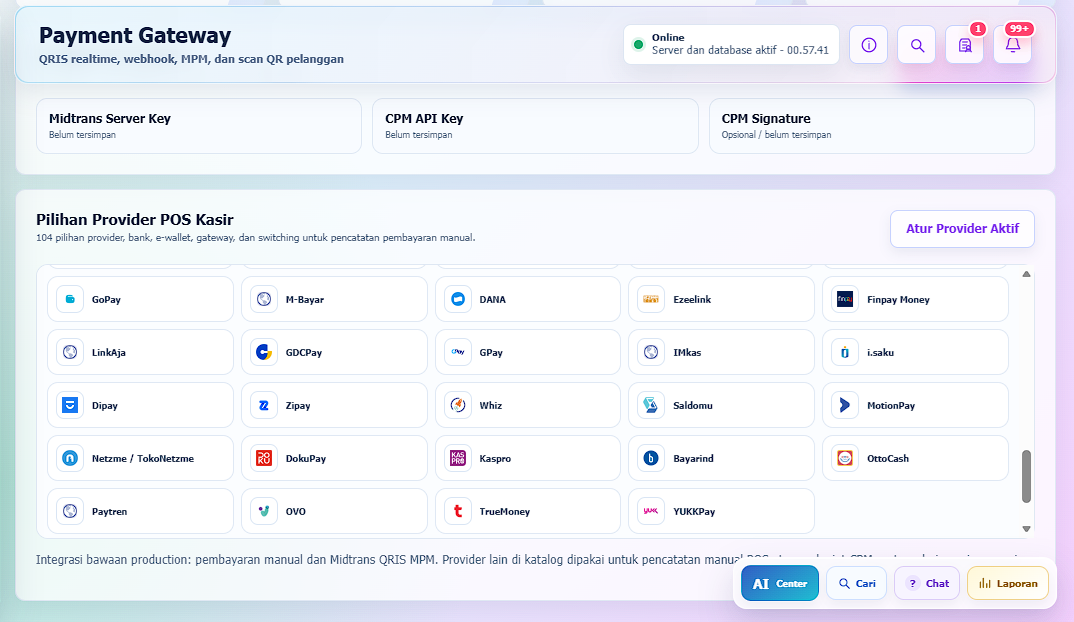This screenshot has width=1074, height=622.
Task: Select the Zipay provider icon
Action: tap(264, 406)
